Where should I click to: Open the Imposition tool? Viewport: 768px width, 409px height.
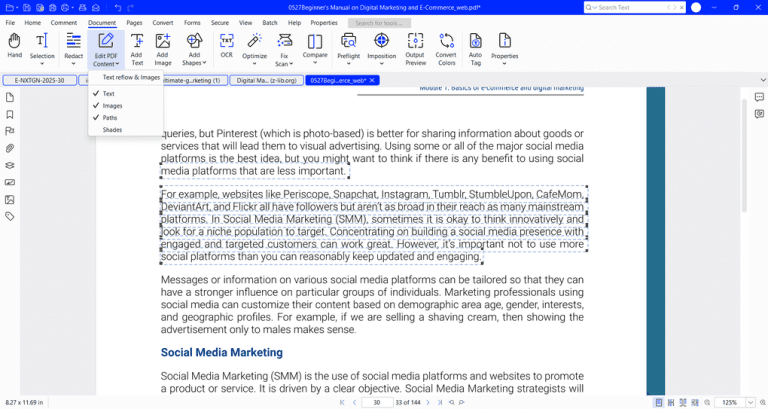point(382,48)
